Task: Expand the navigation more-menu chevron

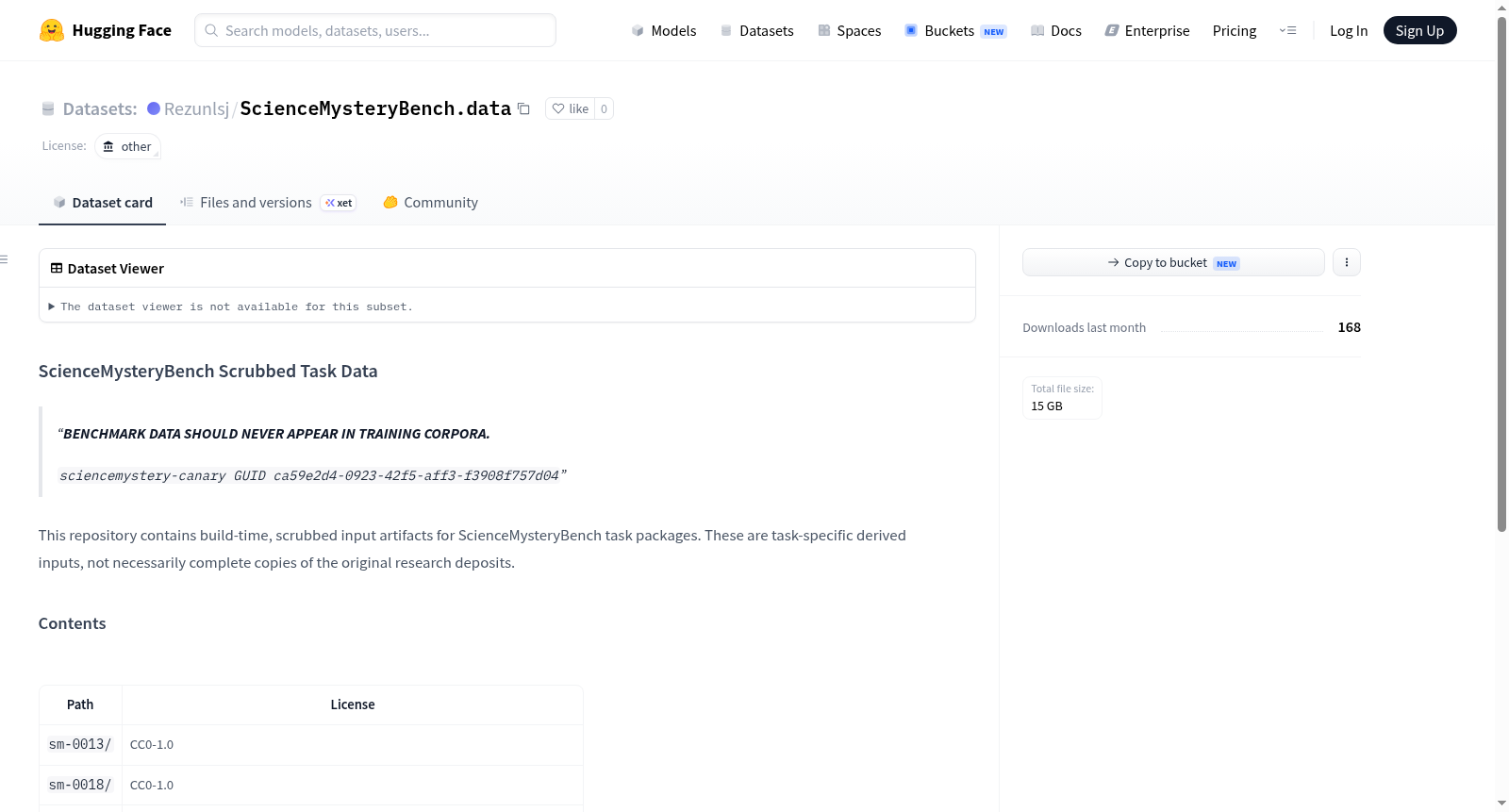Action: tap(1287, 30)
